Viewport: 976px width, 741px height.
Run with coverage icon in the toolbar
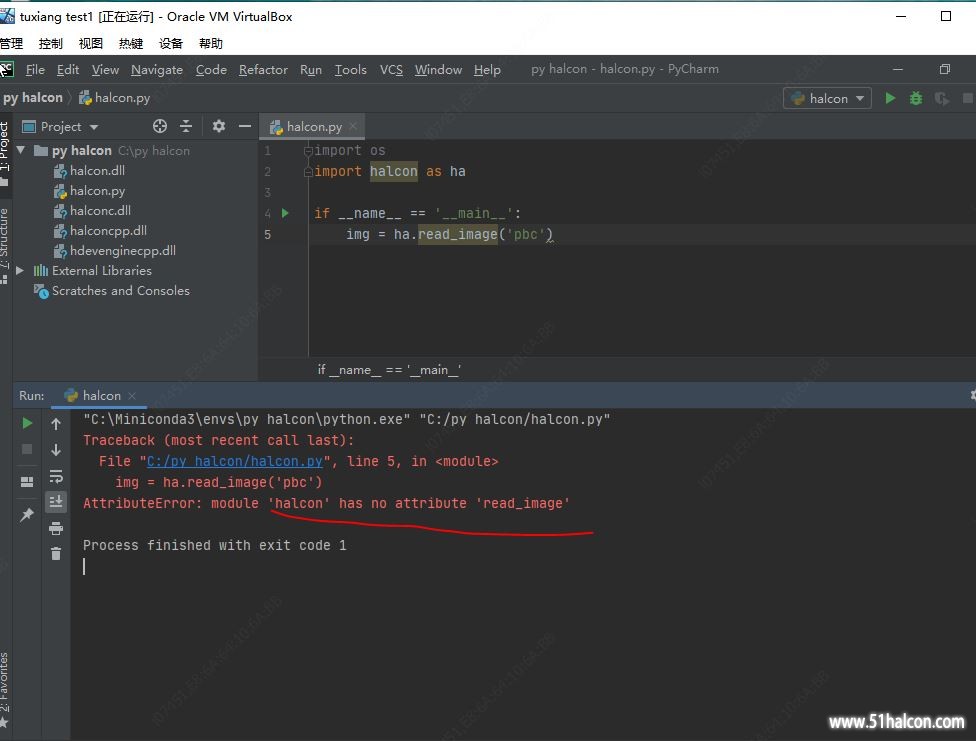point(942,98)
